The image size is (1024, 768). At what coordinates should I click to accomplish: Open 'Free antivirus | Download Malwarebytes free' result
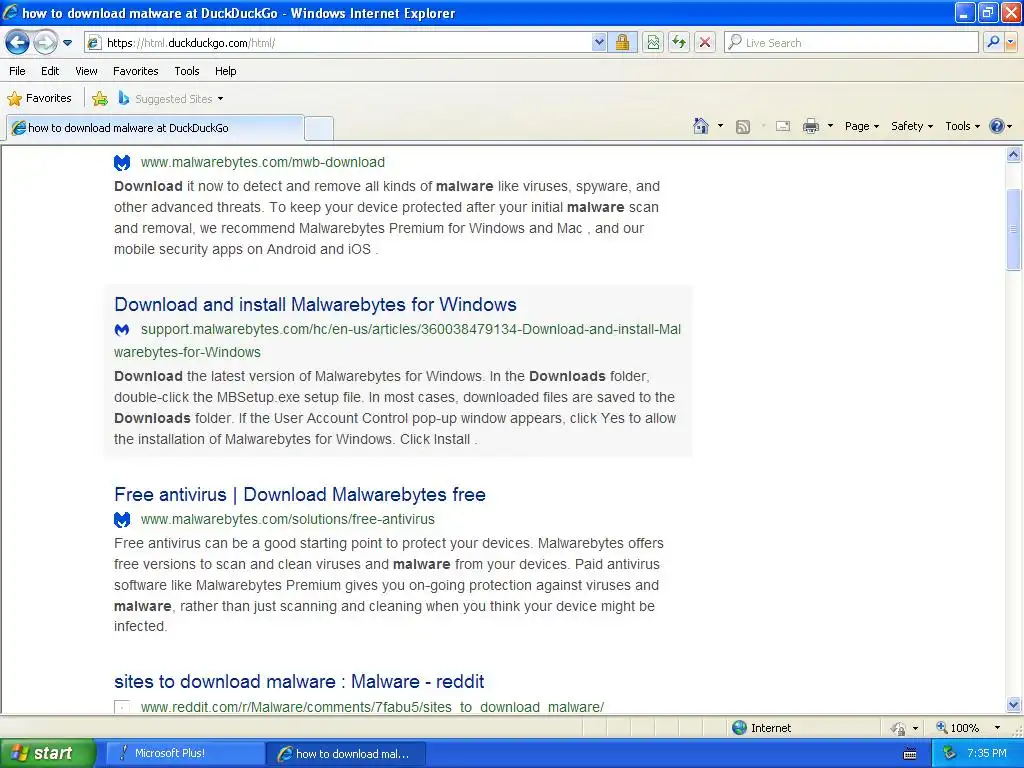300,494
